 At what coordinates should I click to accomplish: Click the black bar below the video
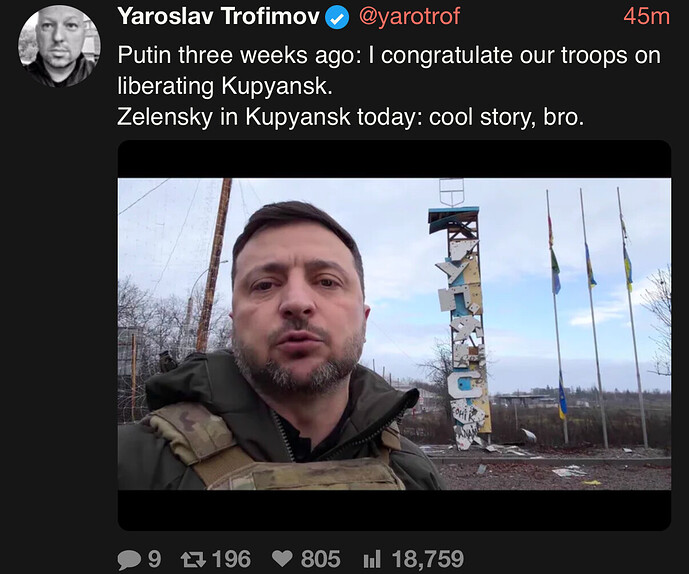pyautogui.click(x=394, y=510)
